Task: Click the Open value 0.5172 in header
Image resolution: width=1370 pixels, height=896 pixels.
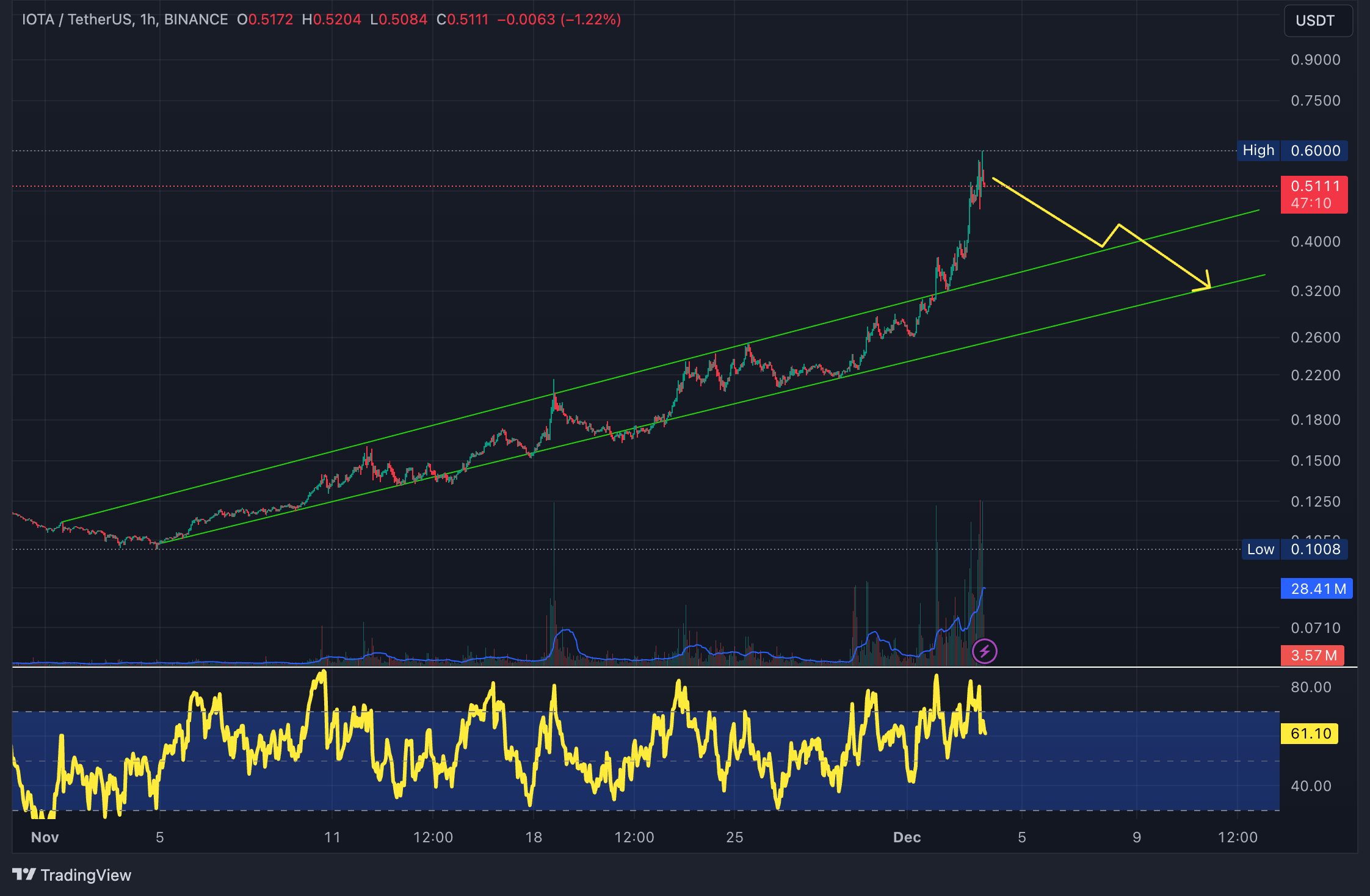Action: (x=270, y=20)
